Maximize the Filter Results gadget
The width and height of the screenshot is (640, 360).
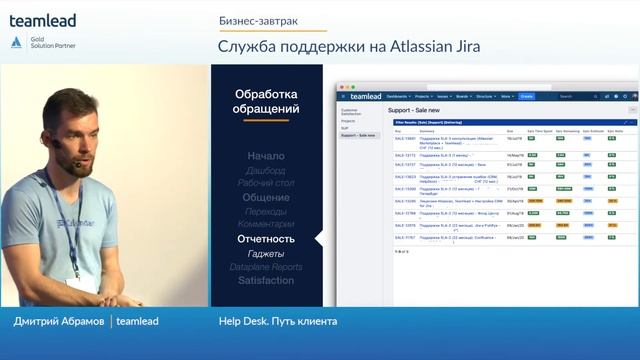click(x=625, y=122)
